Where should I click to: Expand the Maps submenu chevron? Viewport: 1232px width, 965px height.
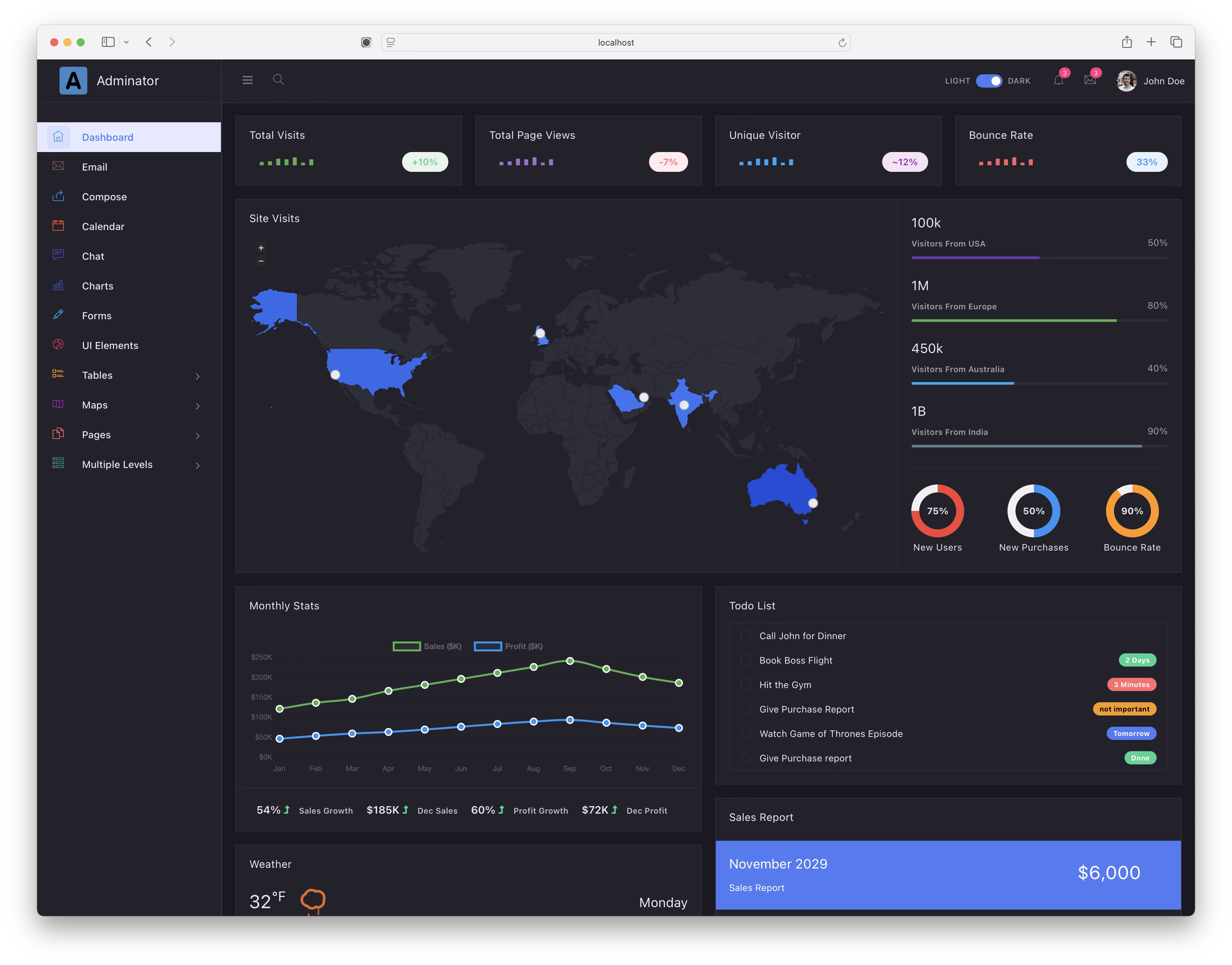(x=197, y=406)
